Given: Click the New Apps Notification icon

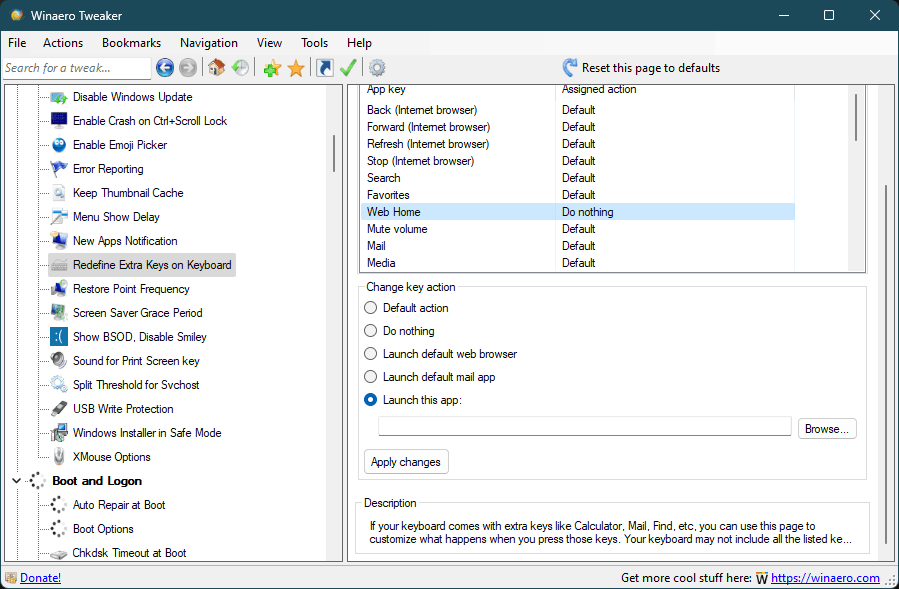Looking at the screenshot, I should 58,241.
